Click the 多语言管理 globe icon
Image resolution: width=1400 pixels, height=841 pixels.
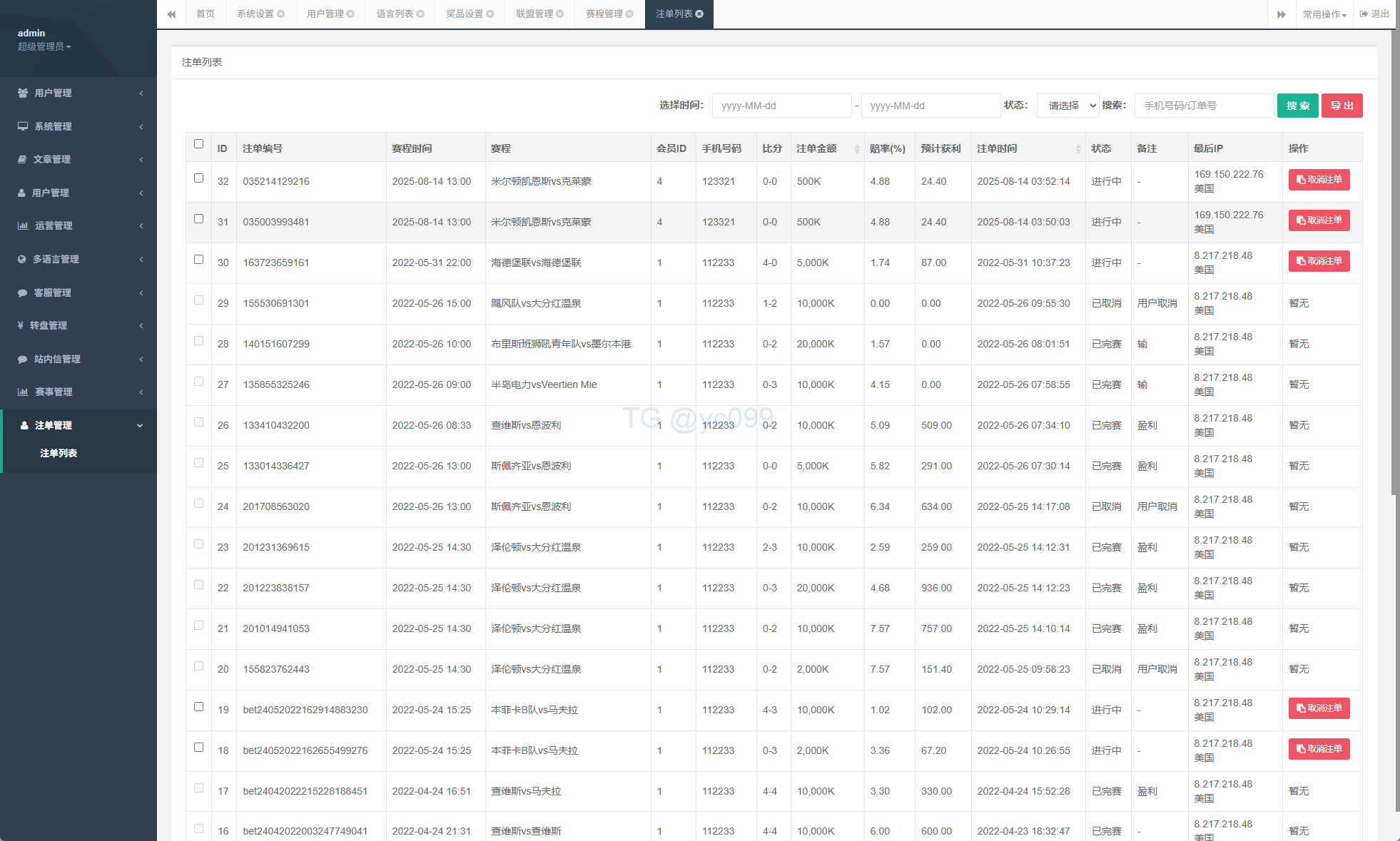22,259
